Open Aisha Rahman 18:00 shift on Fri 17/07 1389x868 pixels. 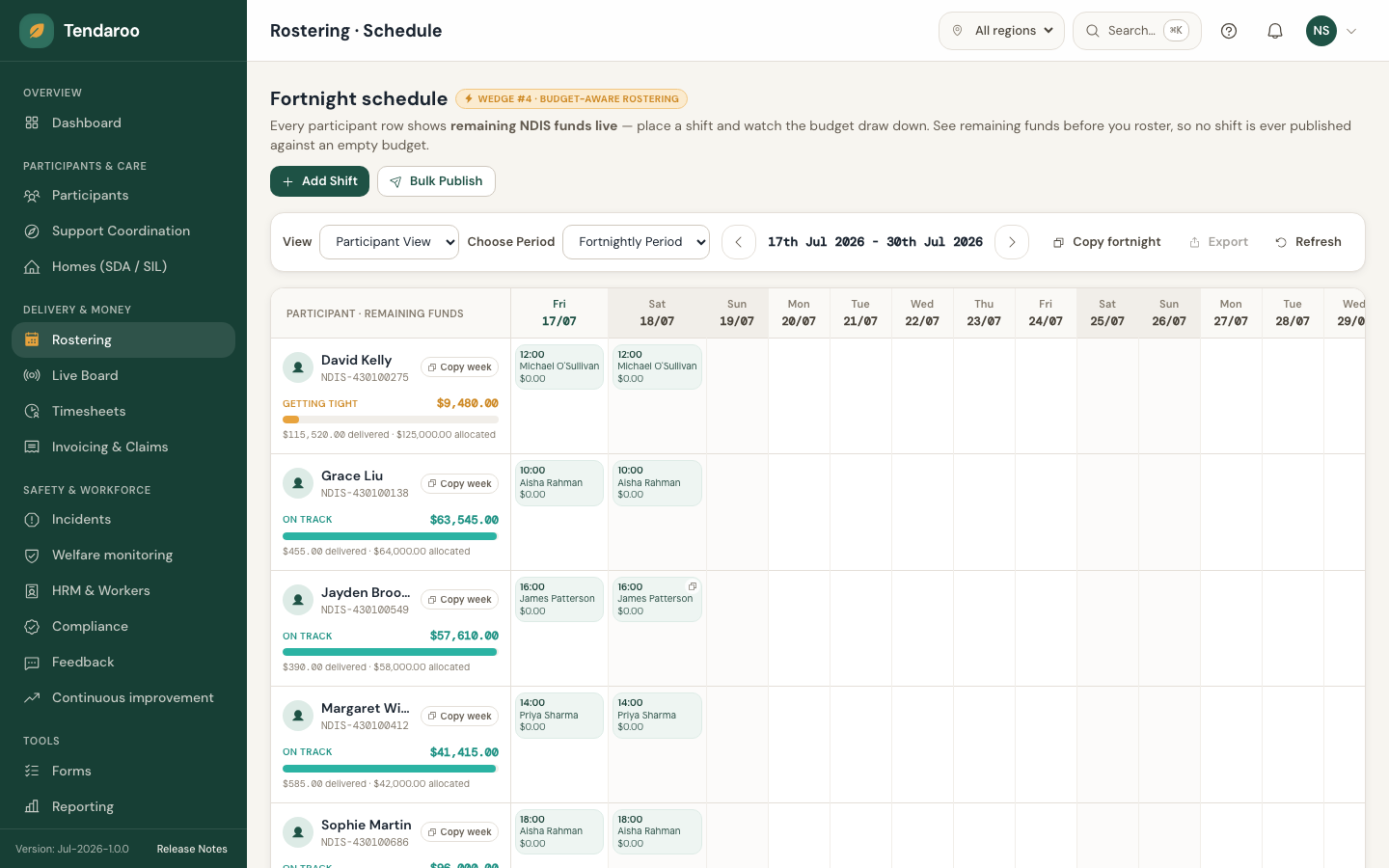pyautogui.click(x=559, y=831)
